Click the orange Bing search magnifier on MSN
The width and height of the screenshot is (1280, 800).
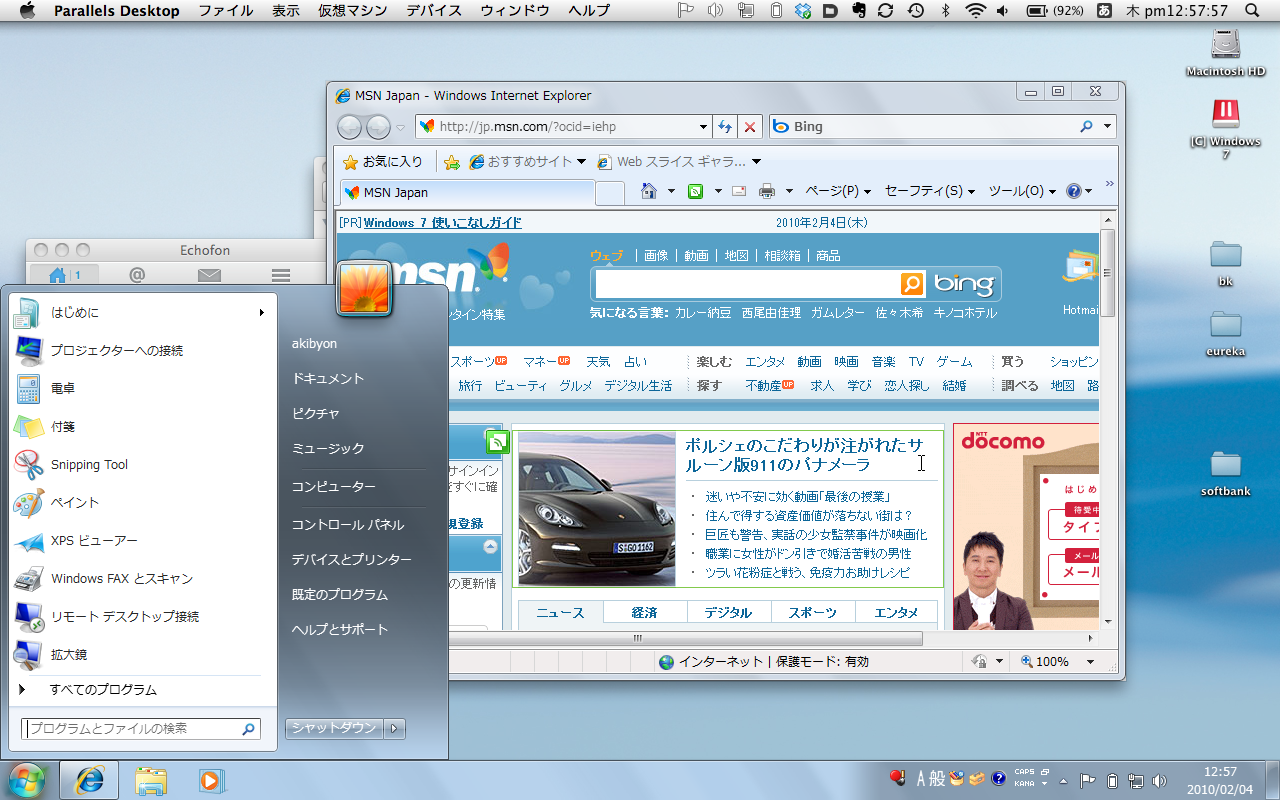(912, 284)
